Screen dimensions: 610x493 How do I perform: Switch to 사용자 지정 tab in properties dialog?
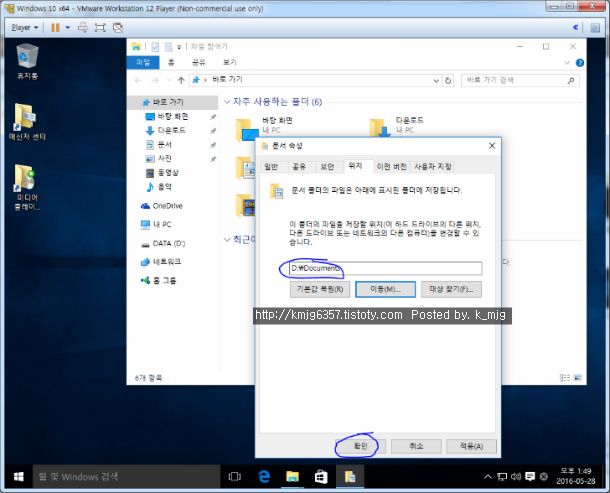[x=433, y=167]
